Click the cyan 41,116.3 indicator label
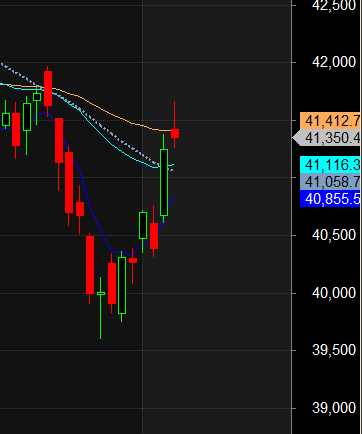362x434 pixels. click(330, 165)
